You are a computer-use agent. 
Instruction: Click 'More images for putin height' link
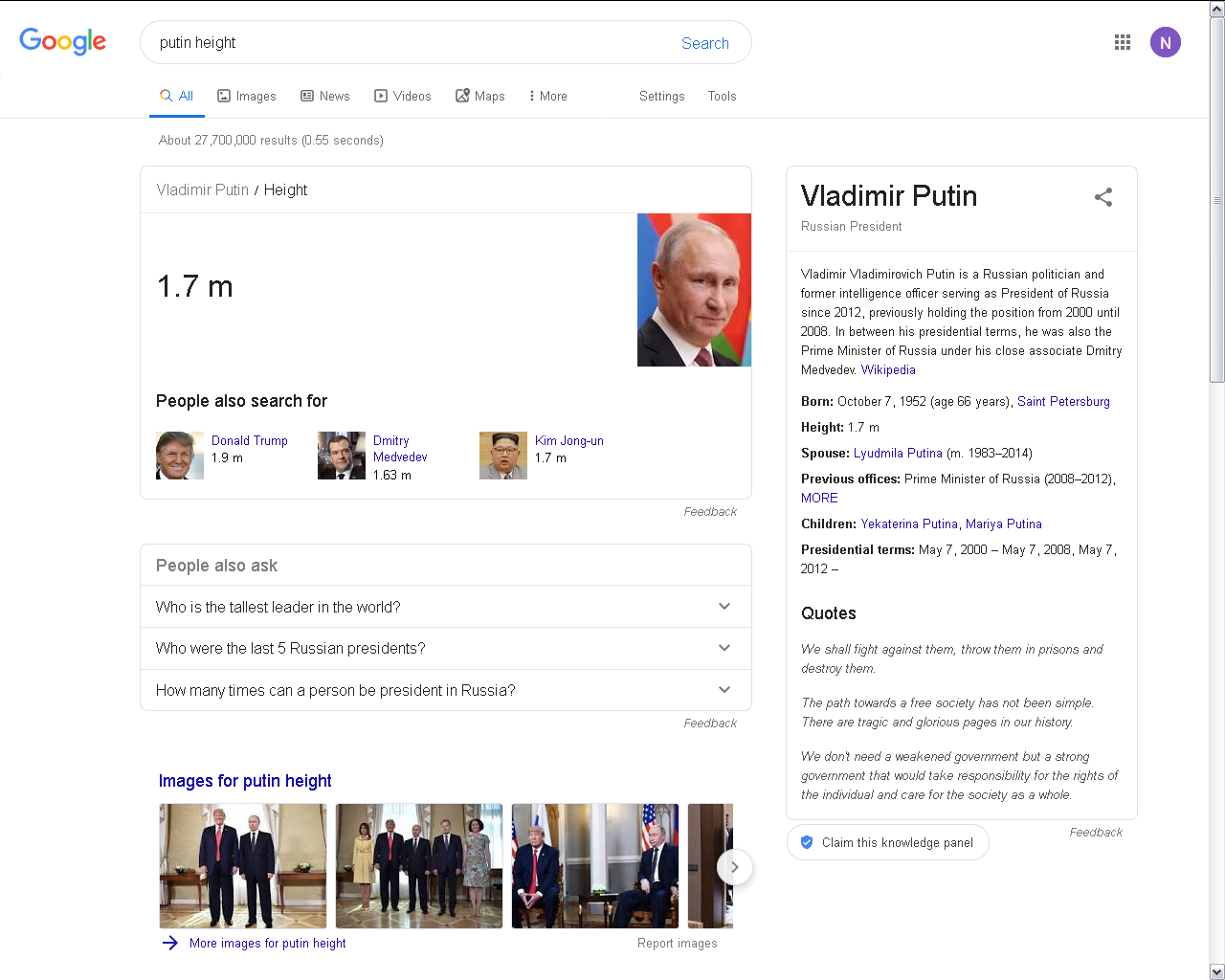tap(268, 943)
